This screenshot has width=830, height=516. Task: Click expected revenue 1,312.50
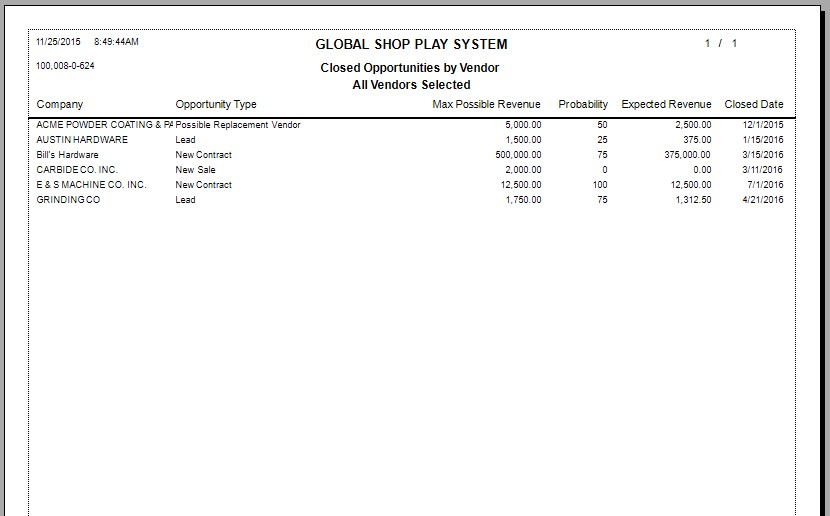click(693, 200)
